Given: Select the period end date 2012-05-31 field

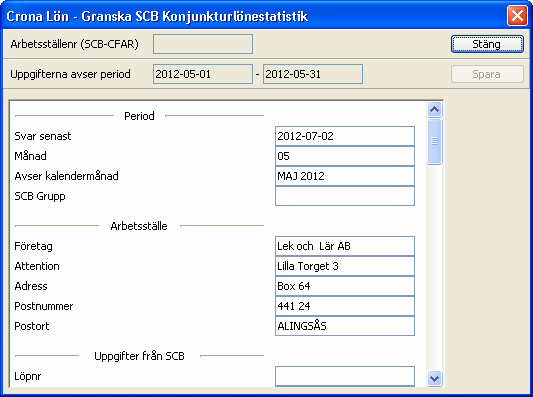Looking at the screenshot, I should click(x=313, y=74).
